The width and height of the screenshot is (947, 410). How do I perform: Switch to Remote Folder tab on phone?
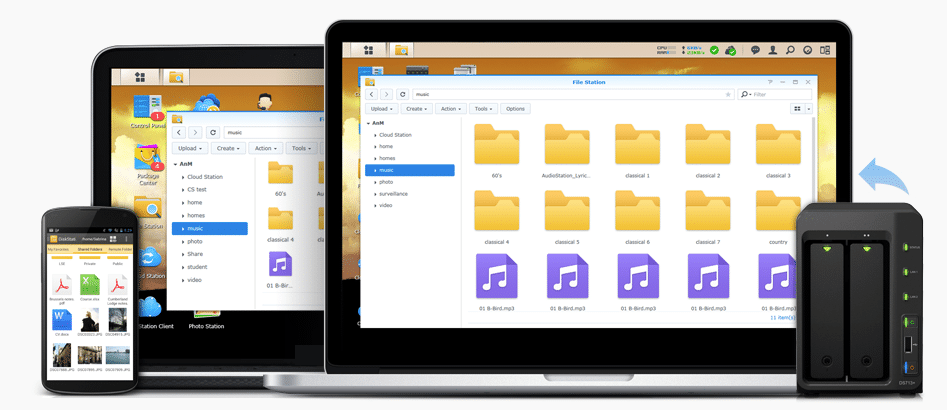point(119,249)
